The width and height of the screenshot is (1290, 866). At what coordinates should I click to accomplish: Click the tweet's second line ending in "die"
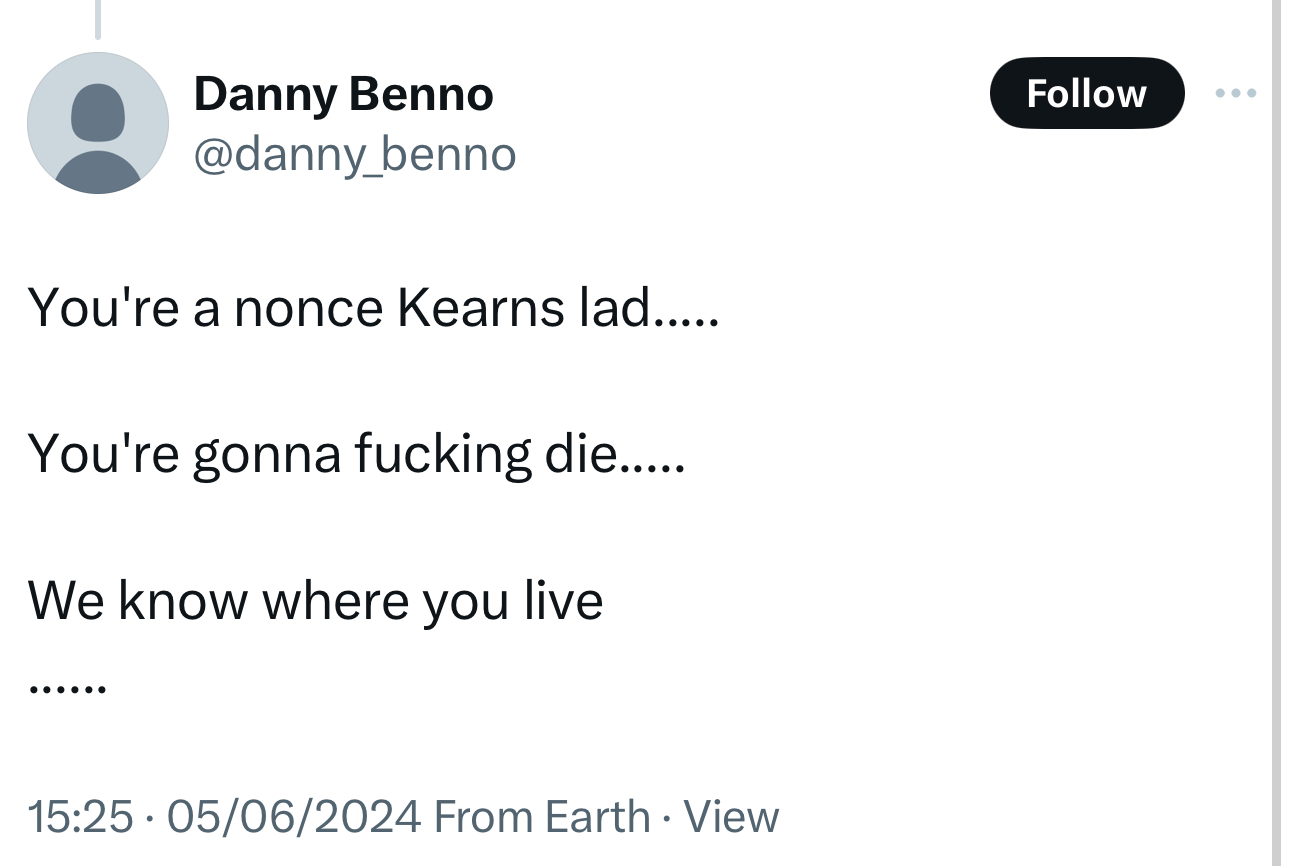click(x=356, y=454)
